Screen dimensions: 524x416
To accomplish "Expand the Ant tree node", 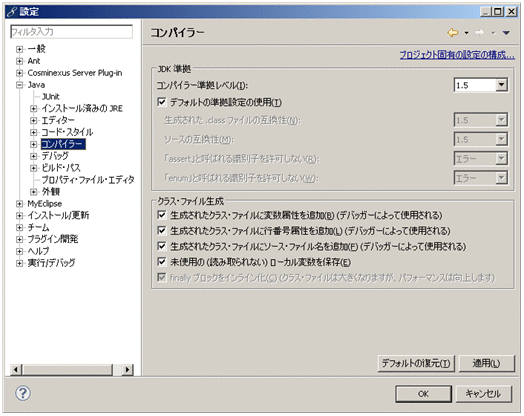I will 20,61.
